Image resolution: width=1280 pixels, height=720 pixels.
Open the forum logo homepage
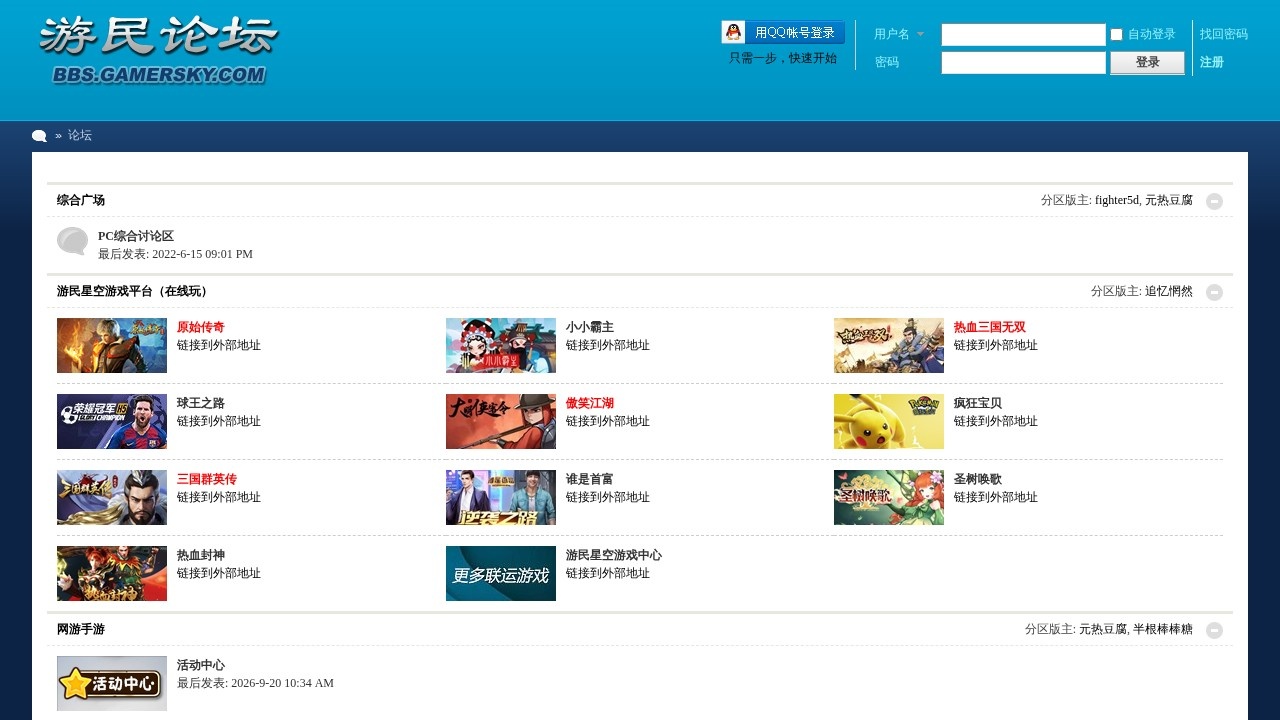click(x=158, y=51)
